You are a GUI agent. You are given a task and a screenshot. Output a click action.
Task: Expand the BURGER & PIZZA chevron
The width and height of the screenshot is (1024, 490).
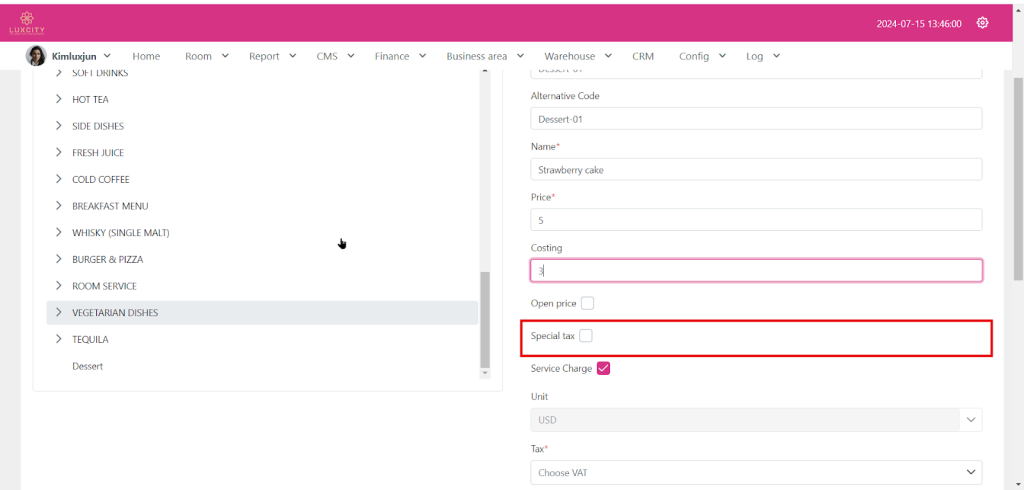(x=59, y=259)
